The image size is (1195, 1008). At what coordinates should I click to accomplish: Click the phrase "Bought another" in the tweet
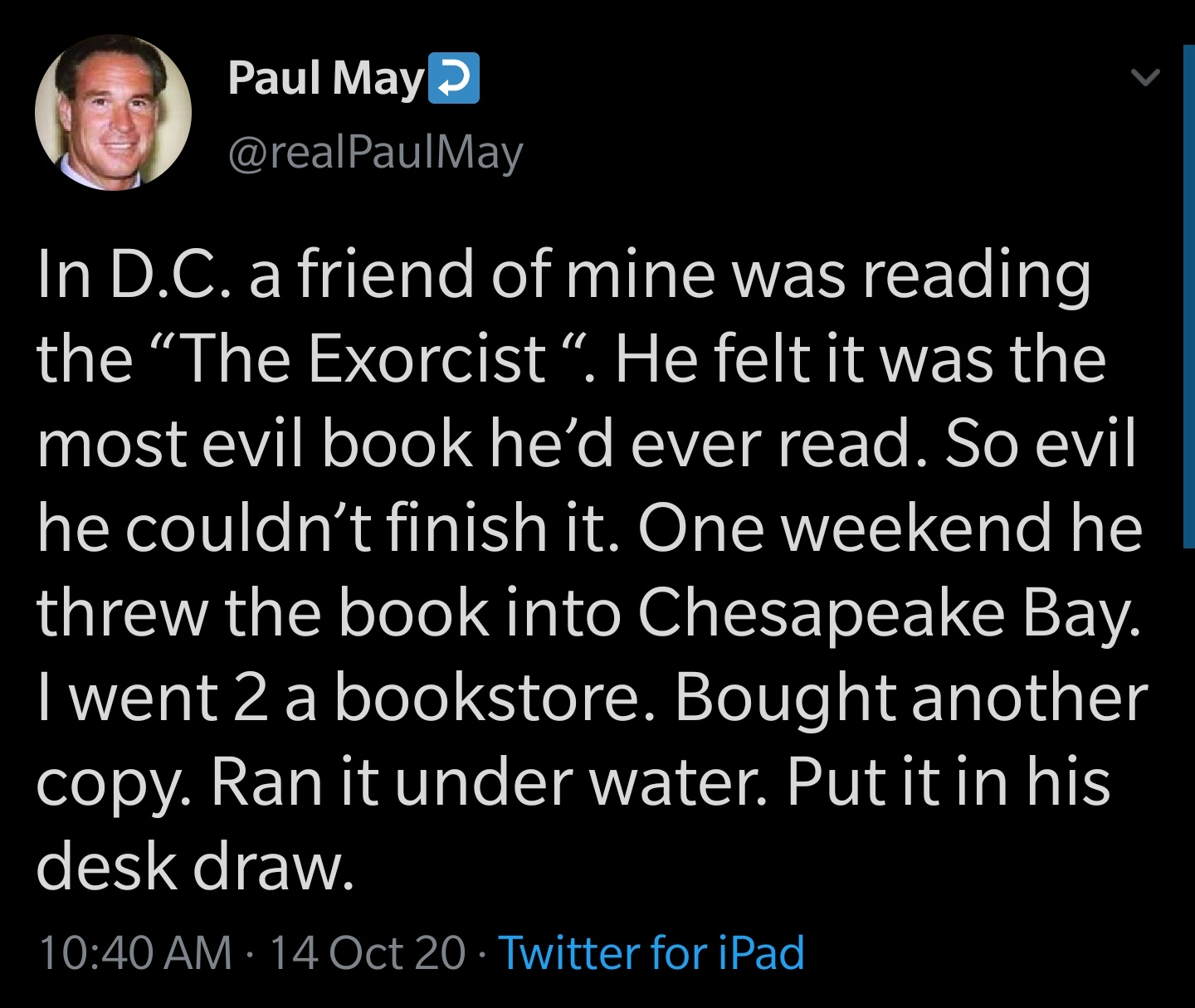tap(911, 699)
